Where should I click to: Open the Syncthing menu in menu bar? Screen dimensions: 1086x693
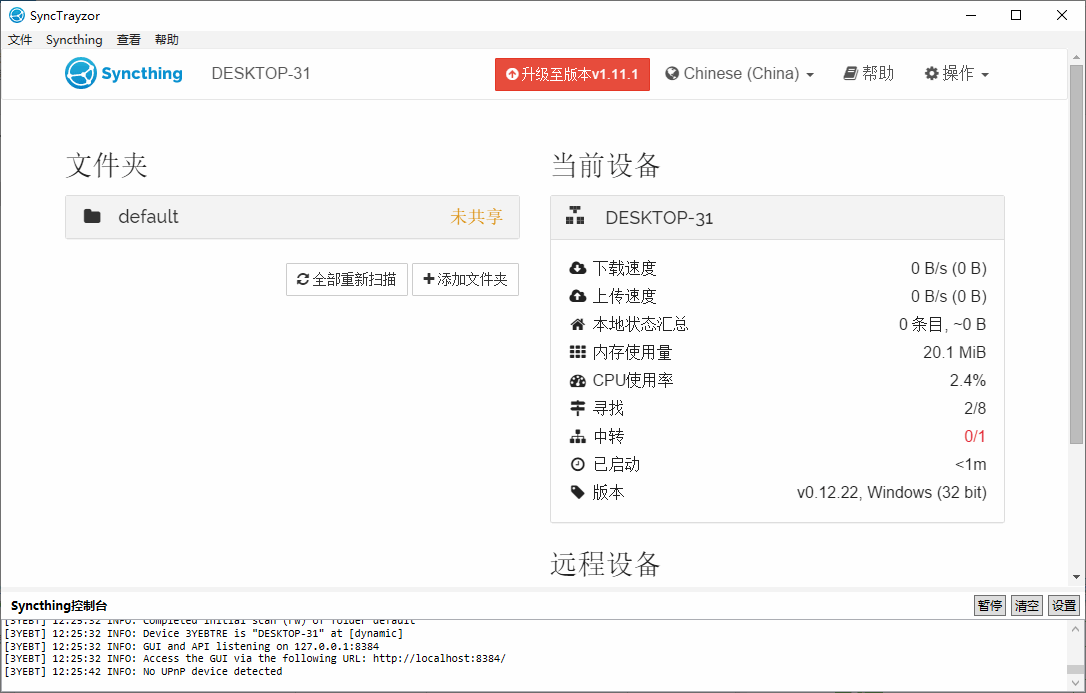74,40
